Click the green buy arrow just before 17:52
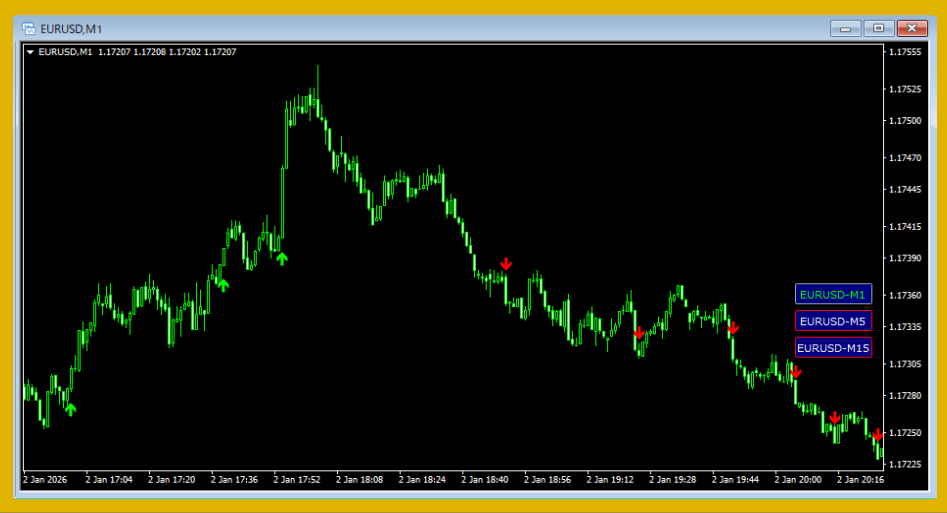 [x=282, y=259]
